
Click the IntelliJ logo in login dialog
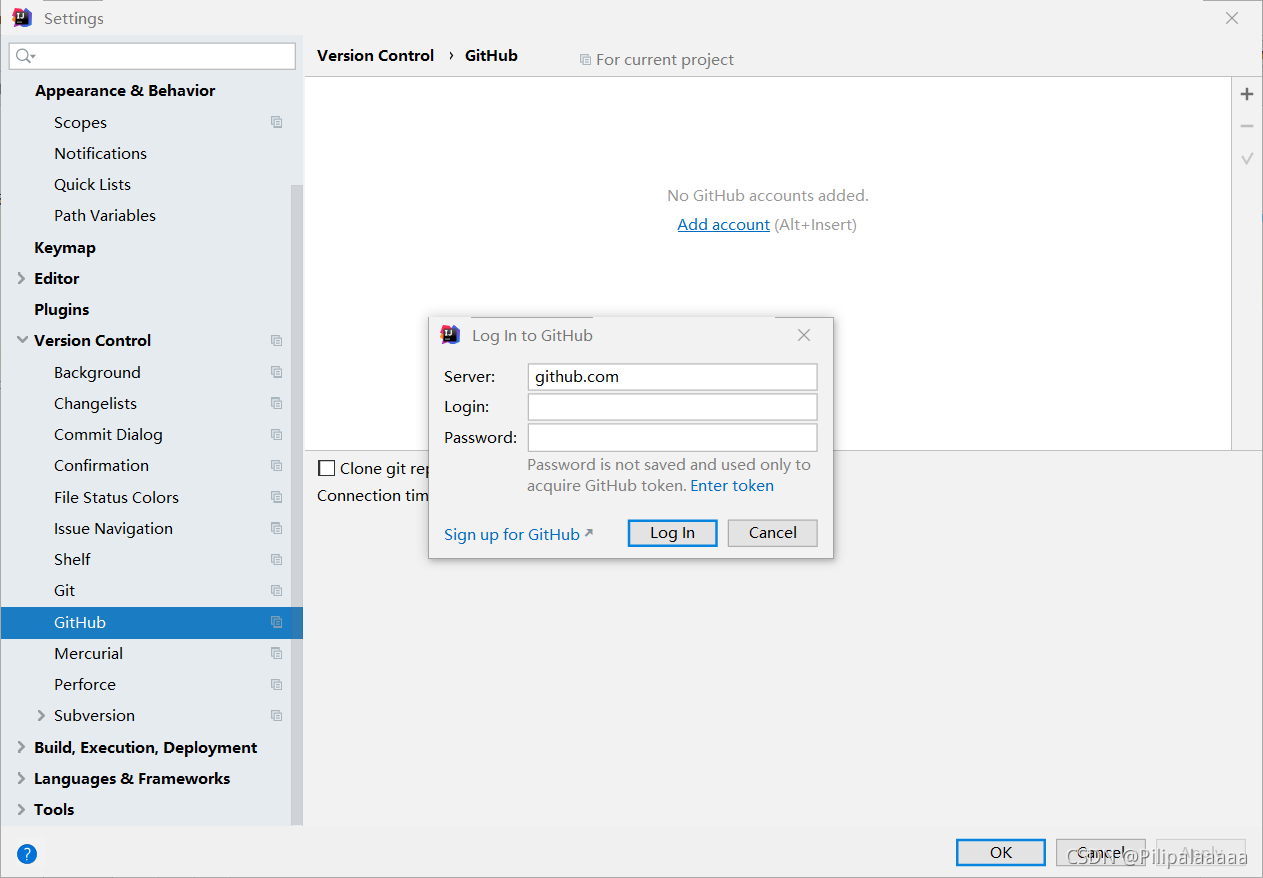click(451, 335)
